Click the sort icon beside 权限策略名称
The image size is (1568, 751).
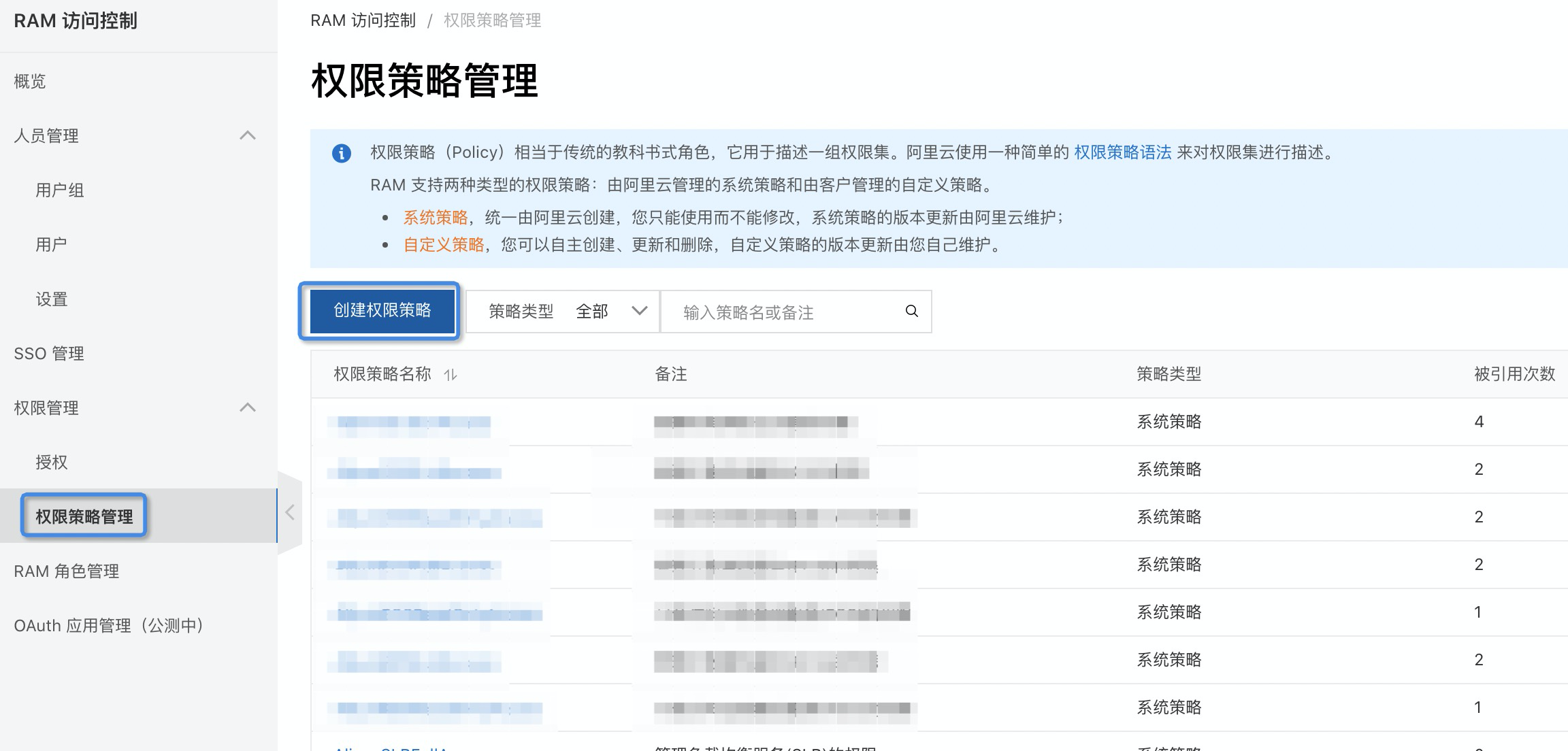click(x=451, y=374)
